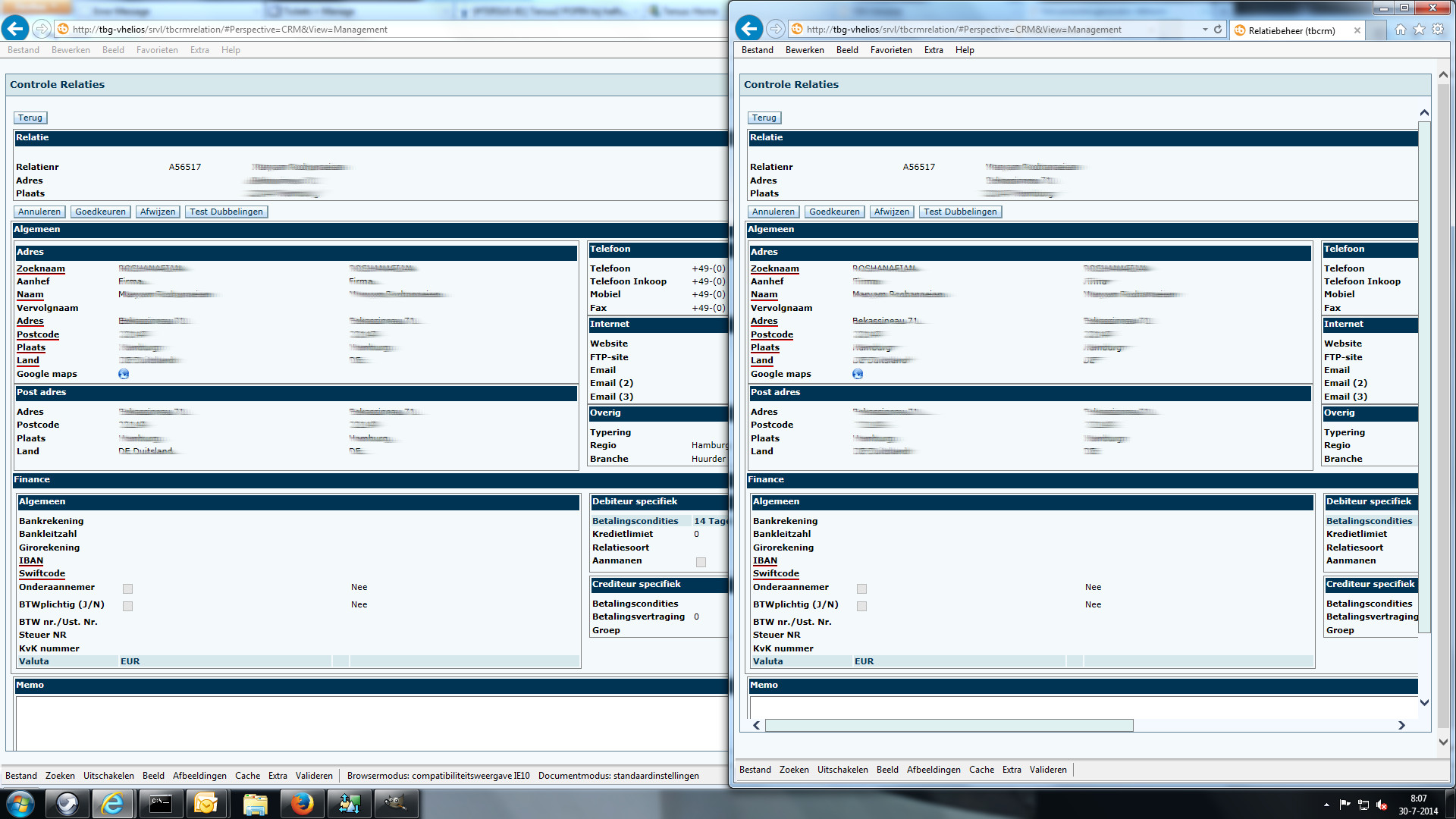
Task: Toggle Onderaannemer checkbox in right window
Action: click(x=861, y=588)
